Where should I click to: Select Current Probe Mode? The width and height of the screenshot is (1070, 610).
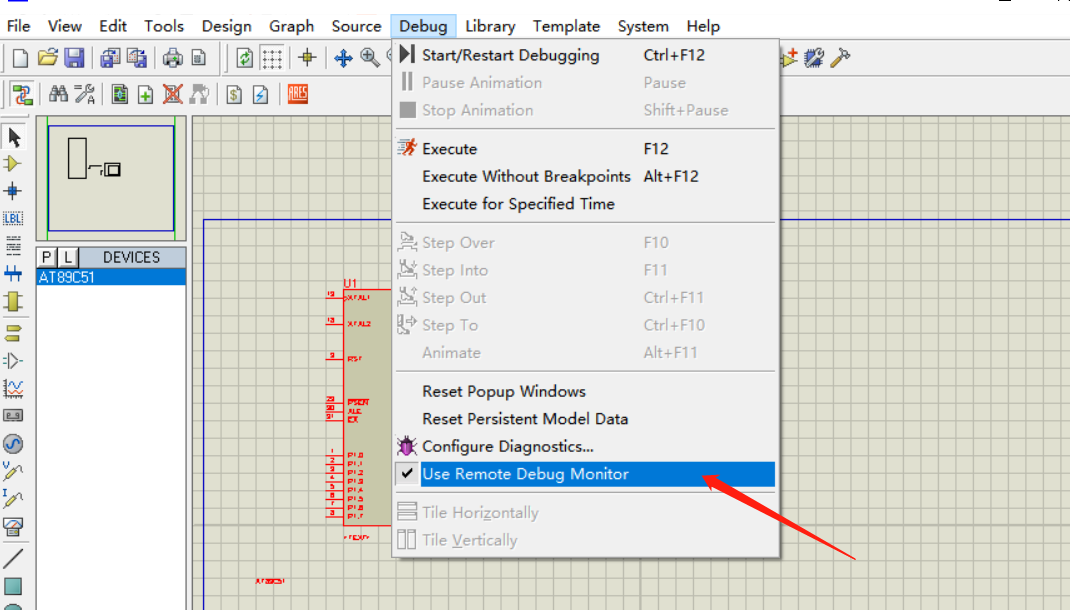(13, 499)
